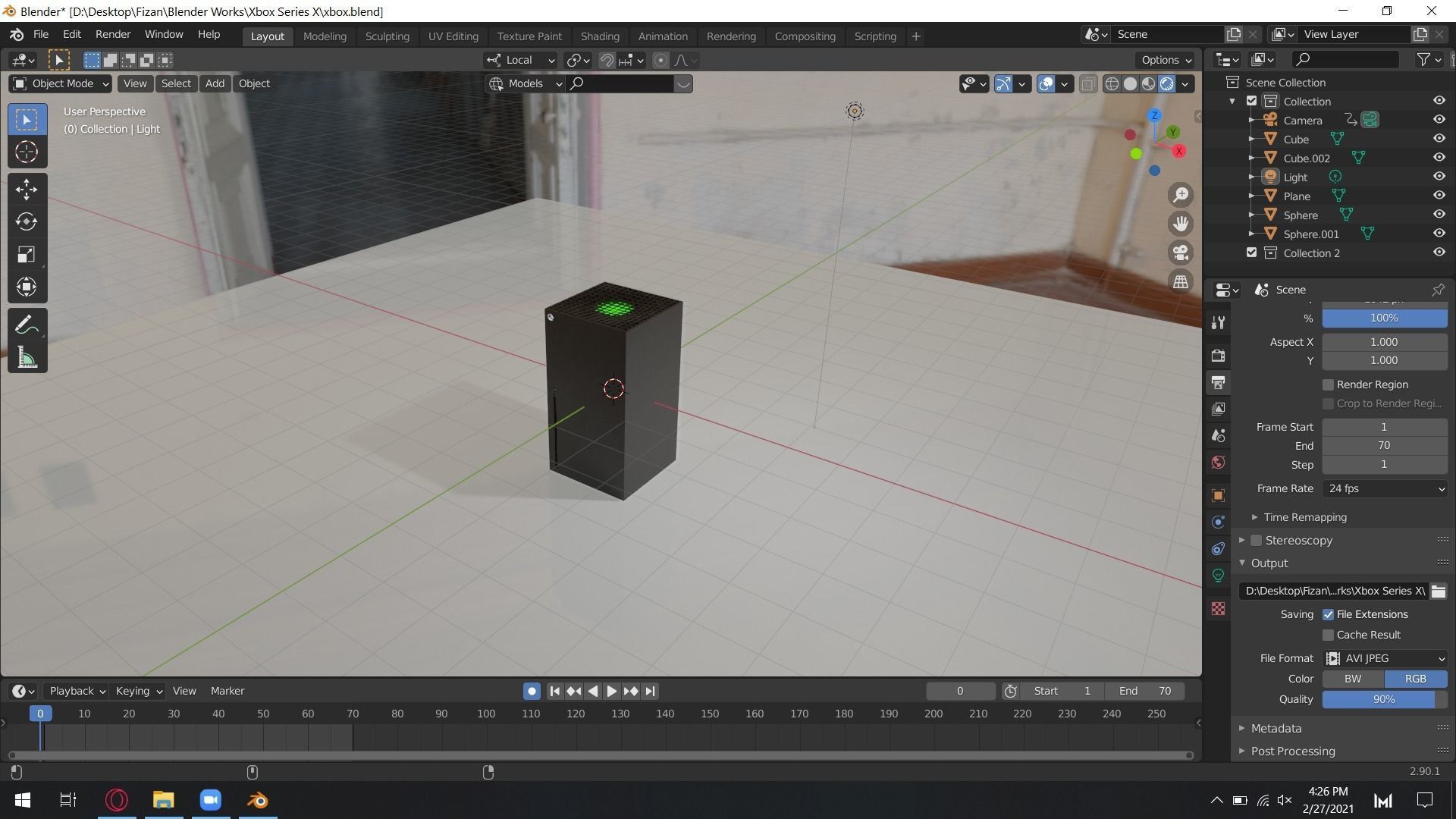The height and width of the screenshot is (819, 1456).
Task: Select the Select Box tool
Action: click(x=27, y=120)
